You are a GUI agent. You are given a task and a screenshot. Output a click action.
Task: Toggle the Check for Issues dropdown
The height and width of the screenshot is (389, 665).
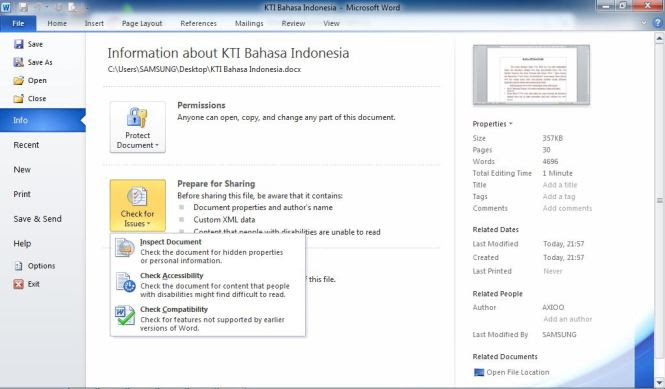coord(138,205)
